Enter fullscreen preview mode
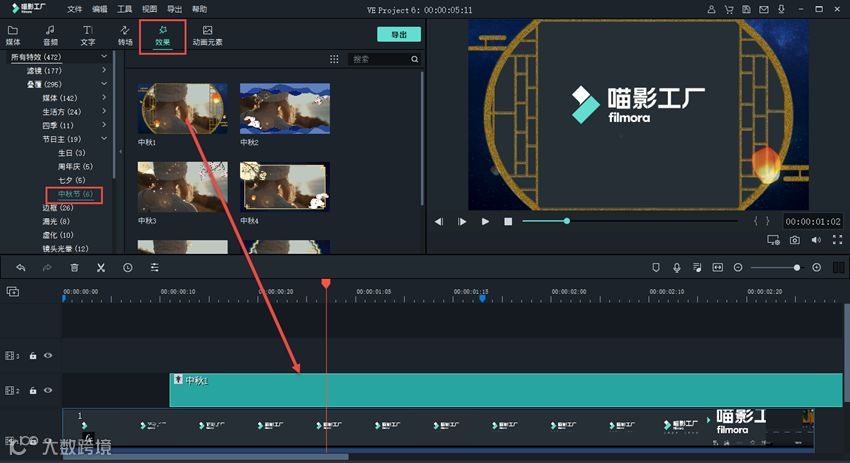 (x=838, y=240)
